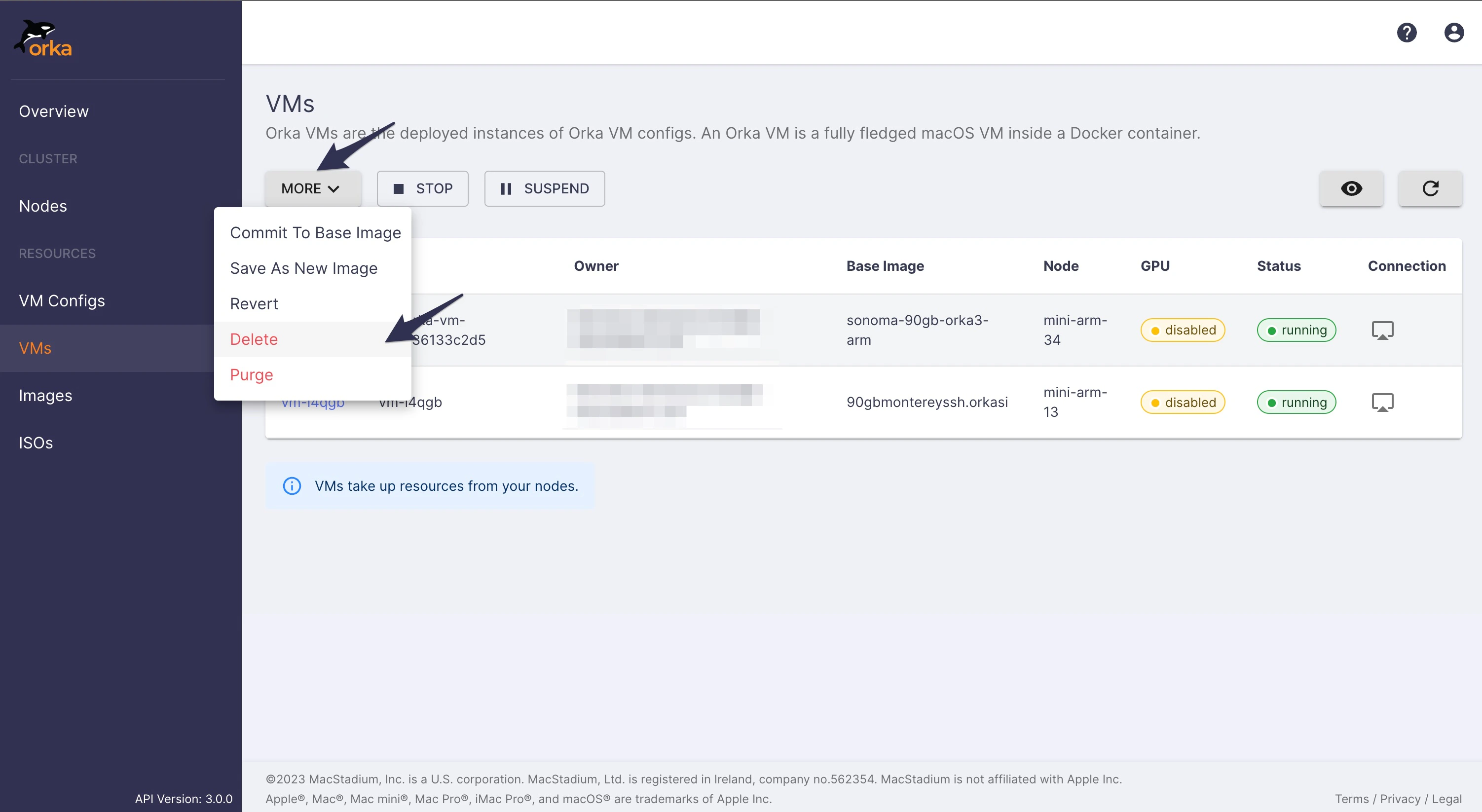This screenshot has height=812, width=1482.
Task: Choose Commit To Base Image option
Action: click(x=315, y=232)
